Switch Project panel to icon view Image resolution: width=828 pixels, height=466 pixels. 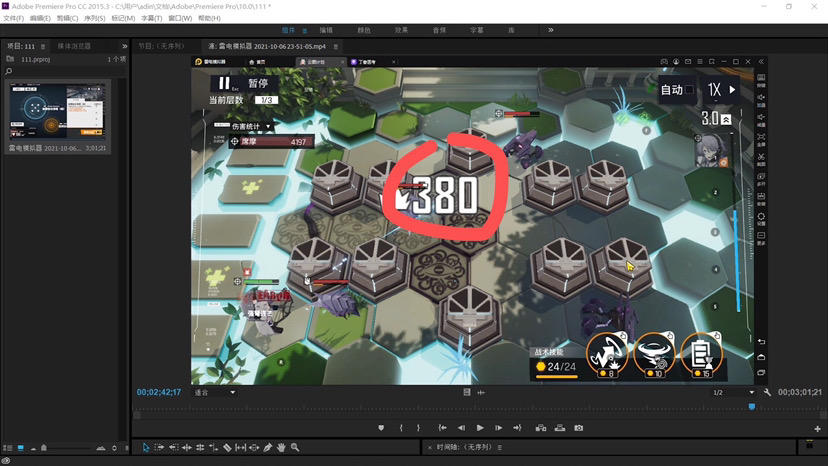click(x=21, y=448)
